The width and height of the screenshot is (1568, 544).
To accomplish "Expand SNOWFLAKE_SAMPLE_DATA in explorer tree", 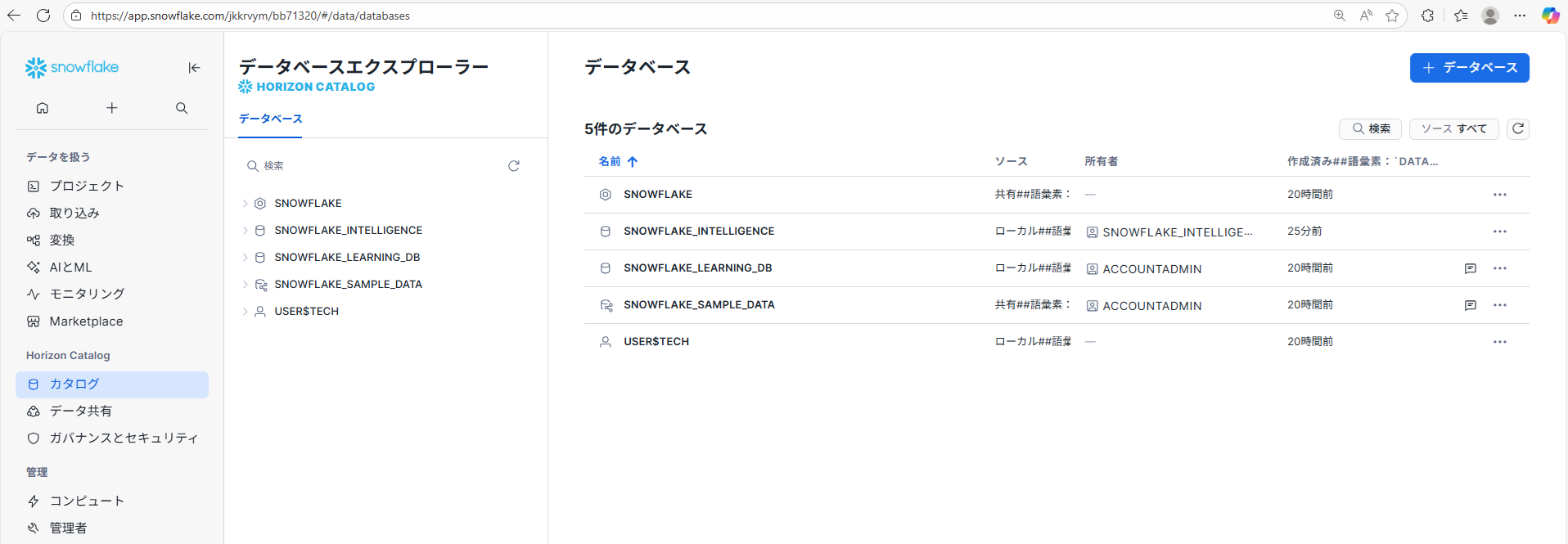I will tap(245, 285).
